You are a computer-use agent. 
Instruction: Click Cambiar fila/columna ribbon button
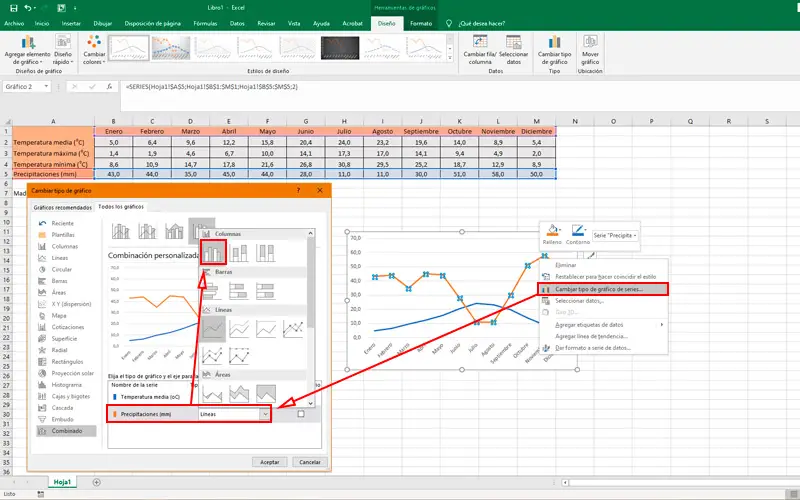[x=480, y=50]
